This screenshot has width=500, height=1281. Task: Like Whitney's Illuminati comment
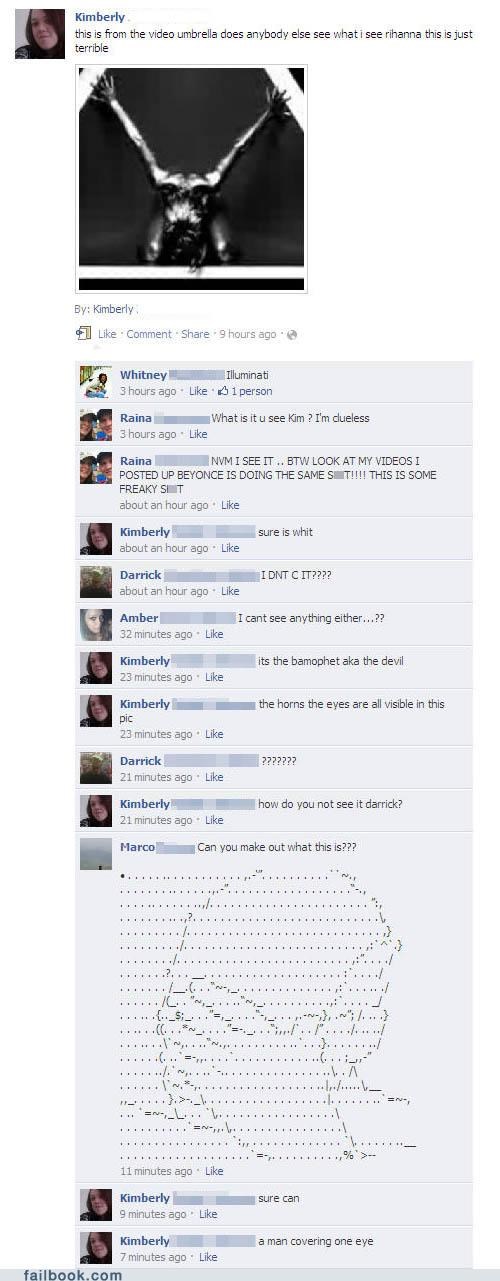198,391
